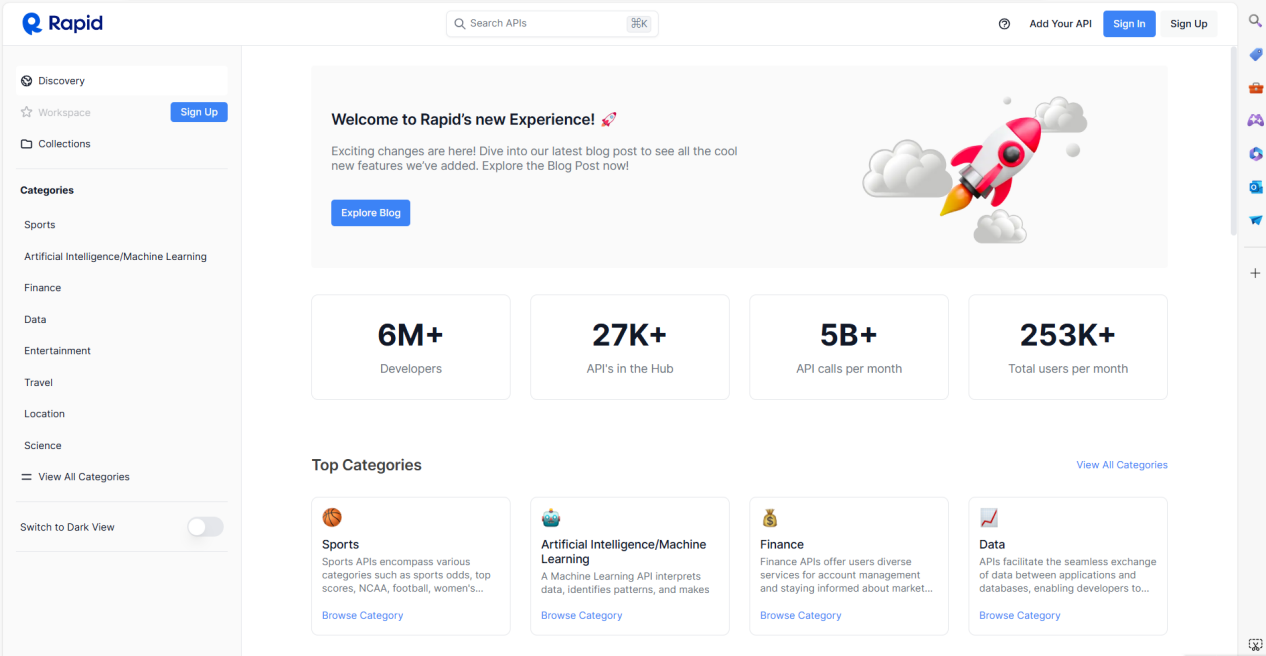
Task: Click the Workspace star icon
Action: (27, 112)
